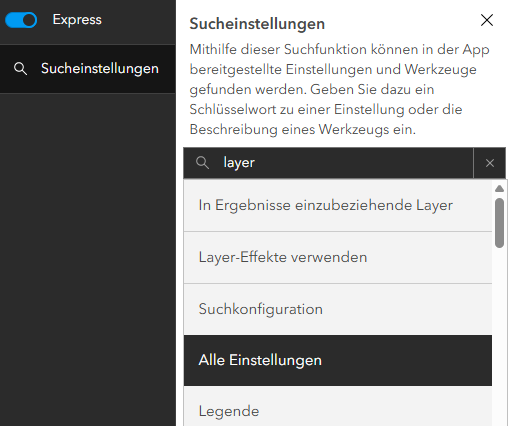Image resolution: width=508 pixels, height=426 pixels.
Task: Open Sucheinstellungen in the sidebar
Action: [88, 69]
